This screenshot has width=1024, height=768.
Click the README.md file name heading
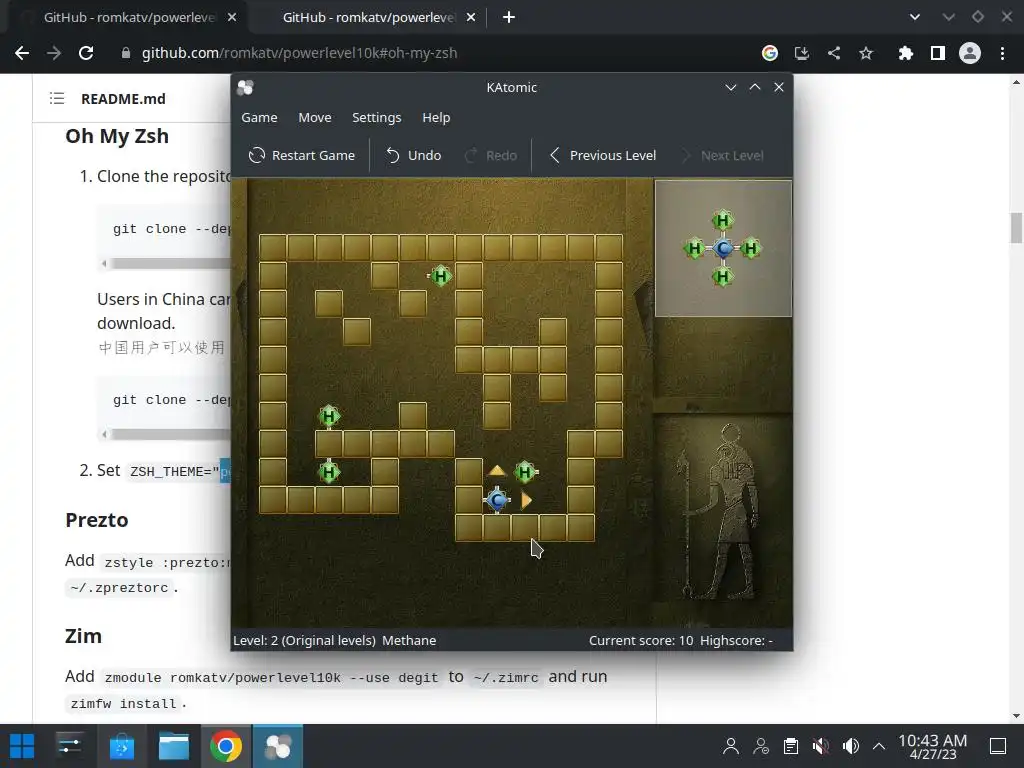pos(123,99)
